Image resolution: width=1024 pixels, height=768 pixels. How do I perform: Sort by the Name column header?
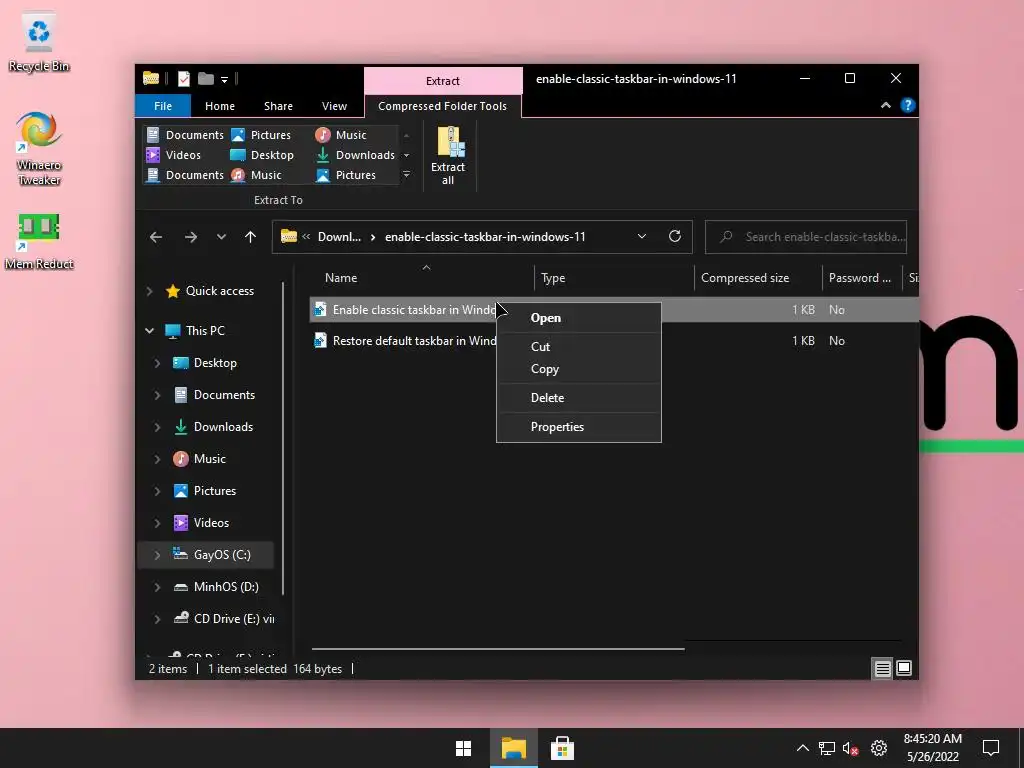coord(422,278)
